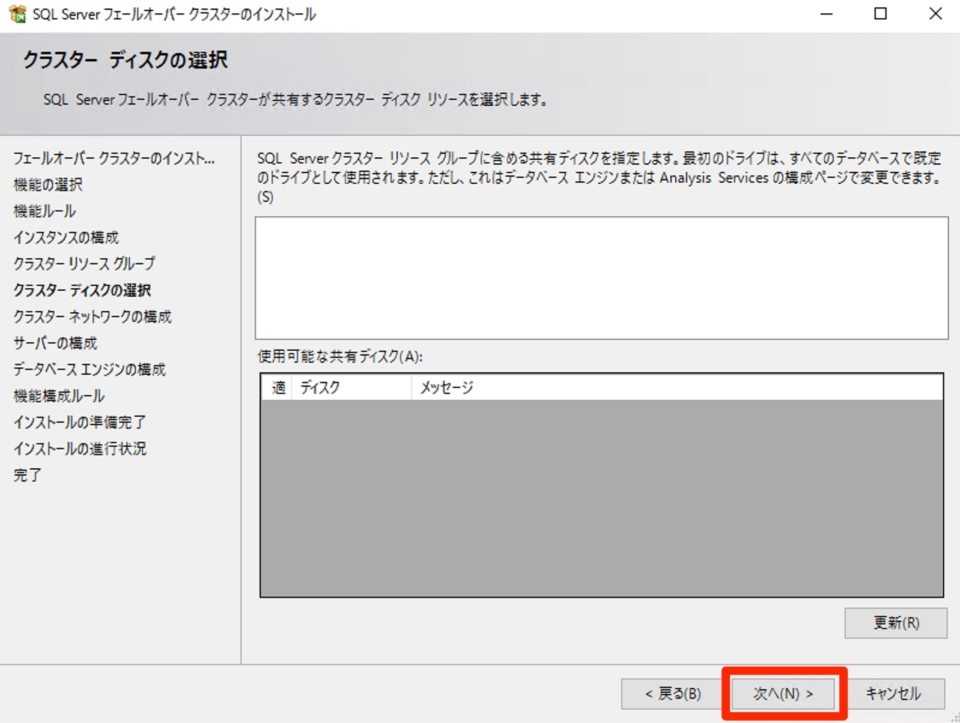
Task: Click the 適 column header
Action: coord(278,388)
